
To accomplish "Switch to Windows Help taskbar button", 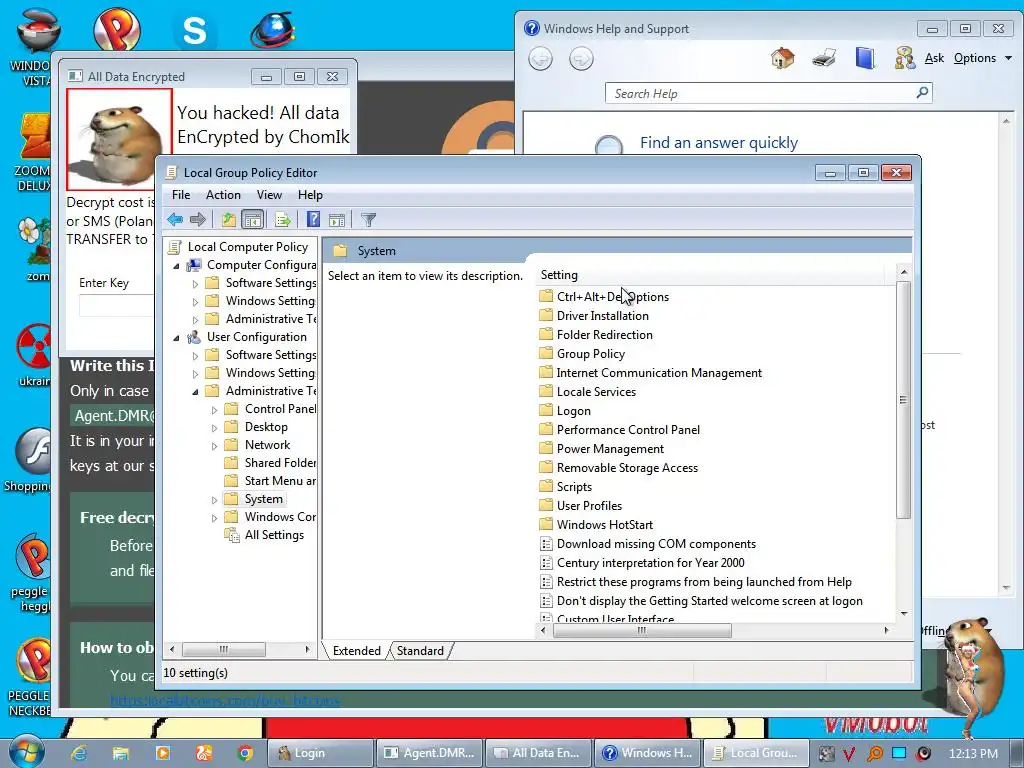I will tap(647, 753).
